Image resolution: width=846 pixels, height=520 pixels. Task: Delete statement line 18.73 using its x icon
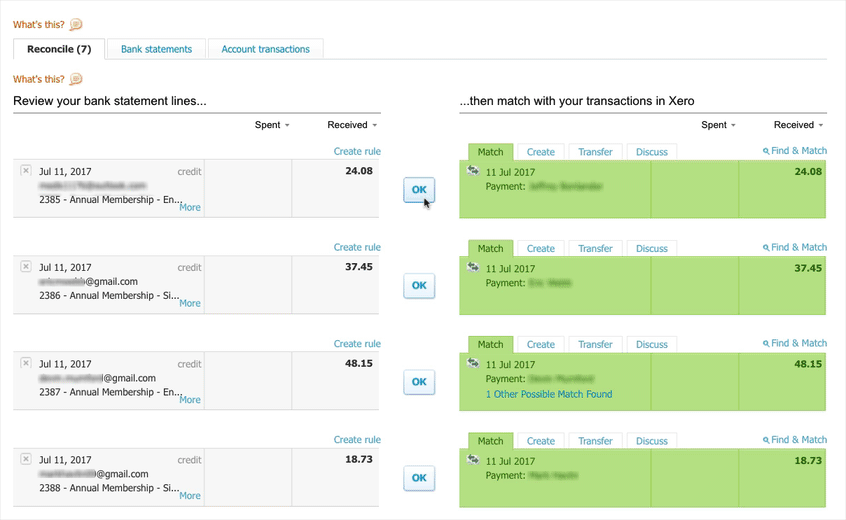tap(25, 459)
